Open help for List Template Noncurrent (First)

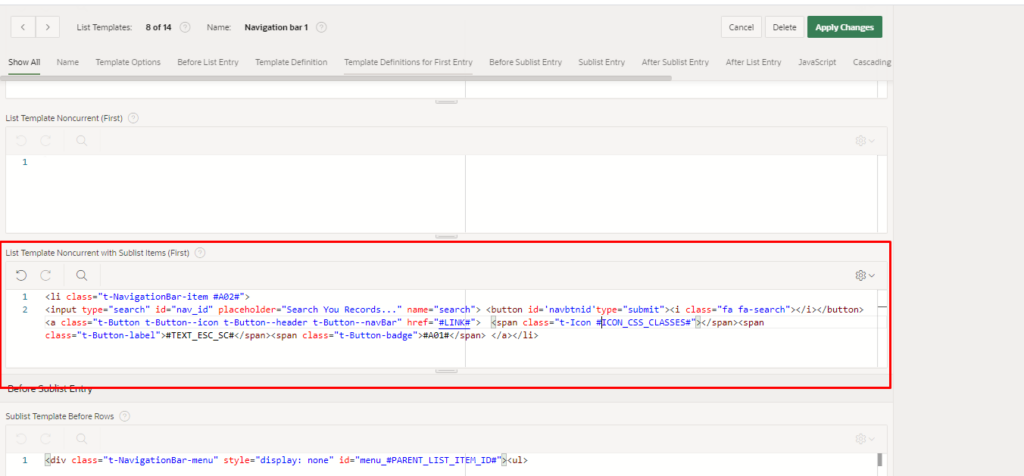pos(133,118)
